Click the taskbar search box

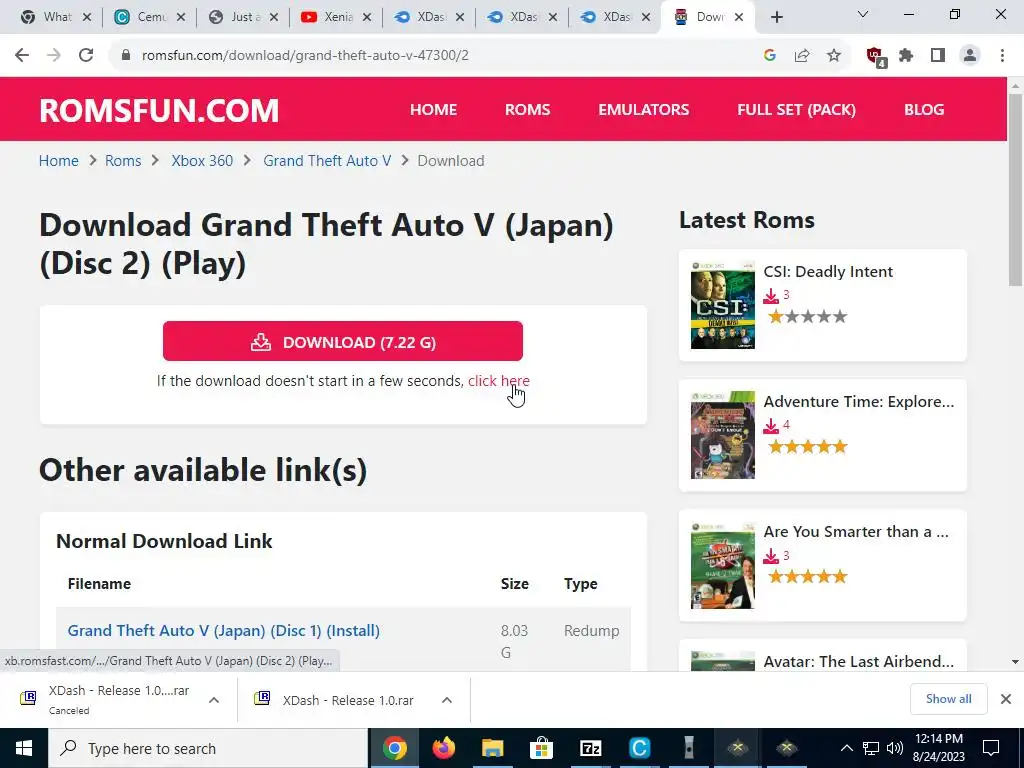pos(208,748)
